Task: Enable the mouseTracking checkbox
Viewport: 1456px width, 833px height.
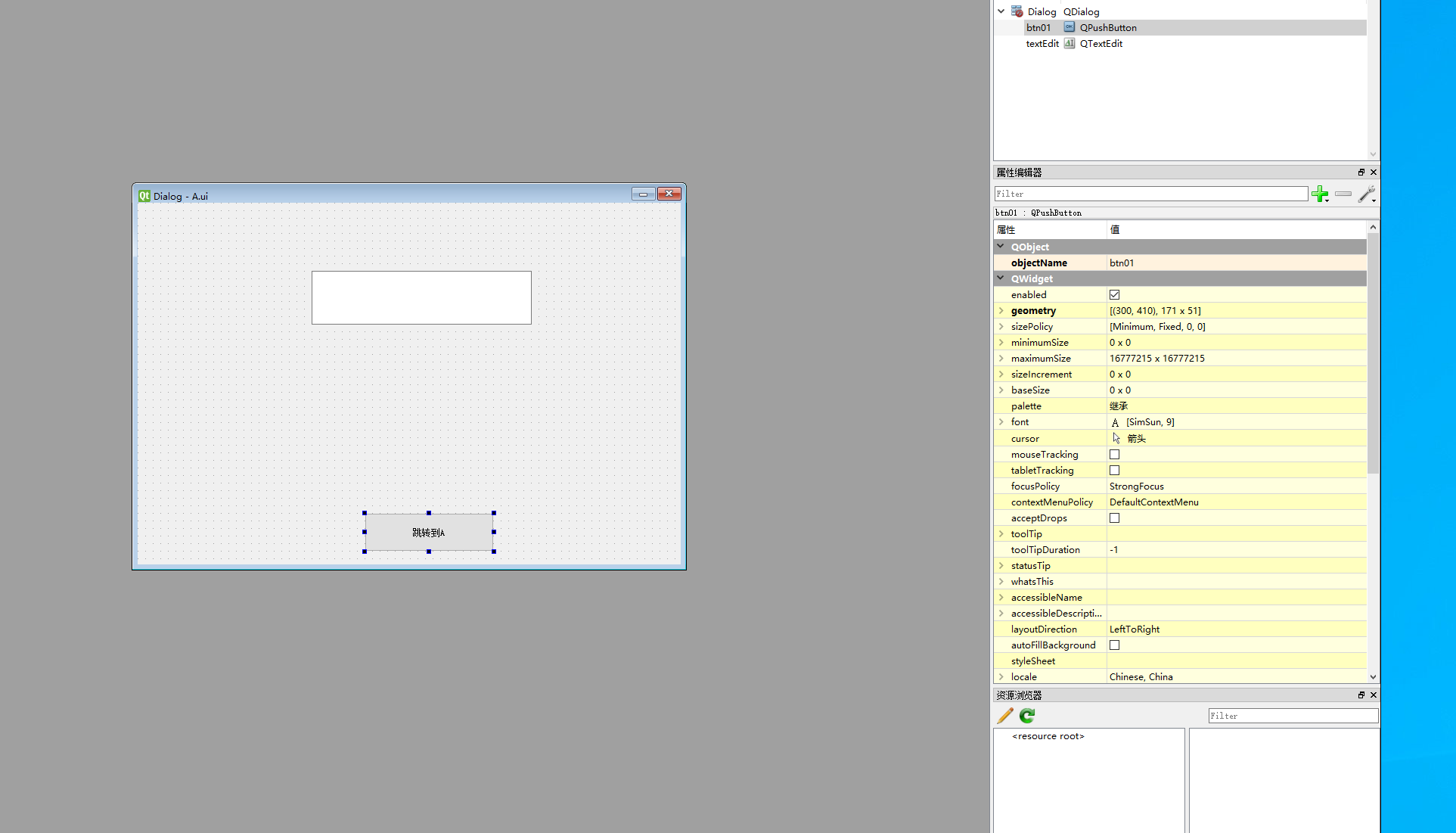Action: point(1114,455)
